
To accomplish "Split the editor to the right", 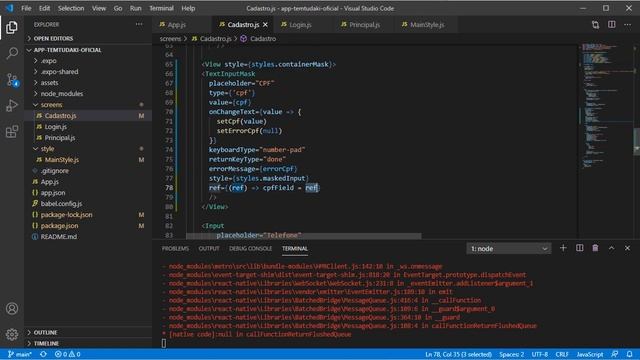I will (x=611, y=25).
